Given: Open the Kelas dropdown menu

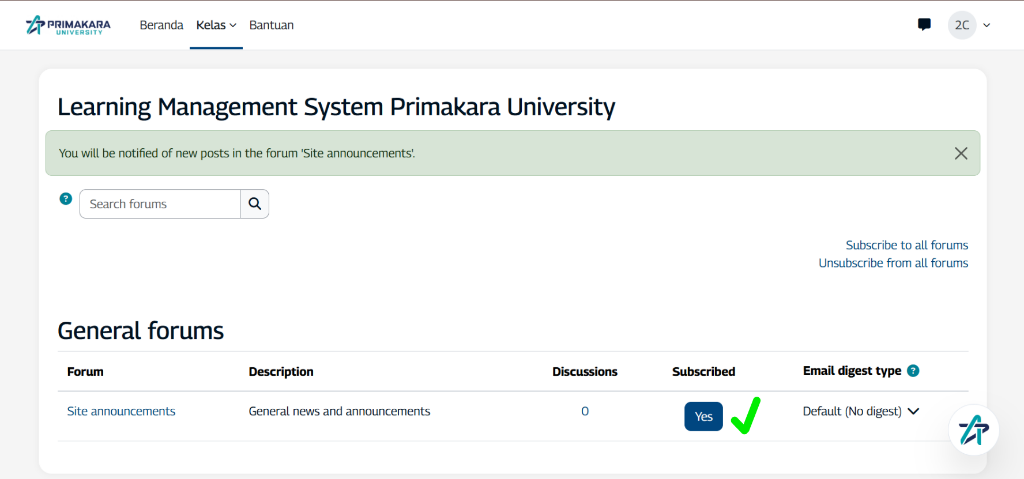Looking at the screenshot, I should pos(216,25).
